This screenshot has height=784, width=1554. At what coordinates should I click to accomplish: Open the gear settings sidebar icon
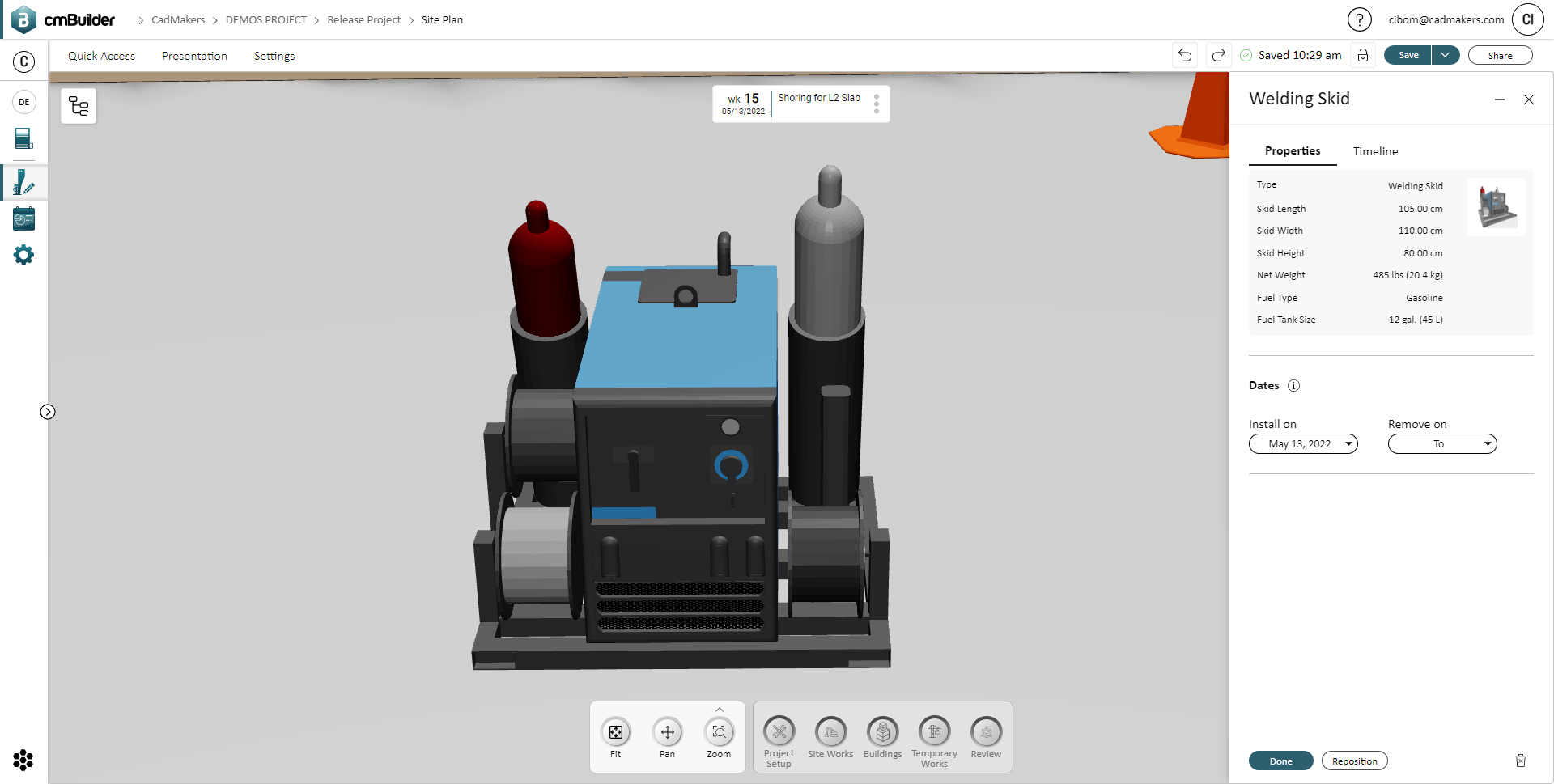(x=24, y=256)
